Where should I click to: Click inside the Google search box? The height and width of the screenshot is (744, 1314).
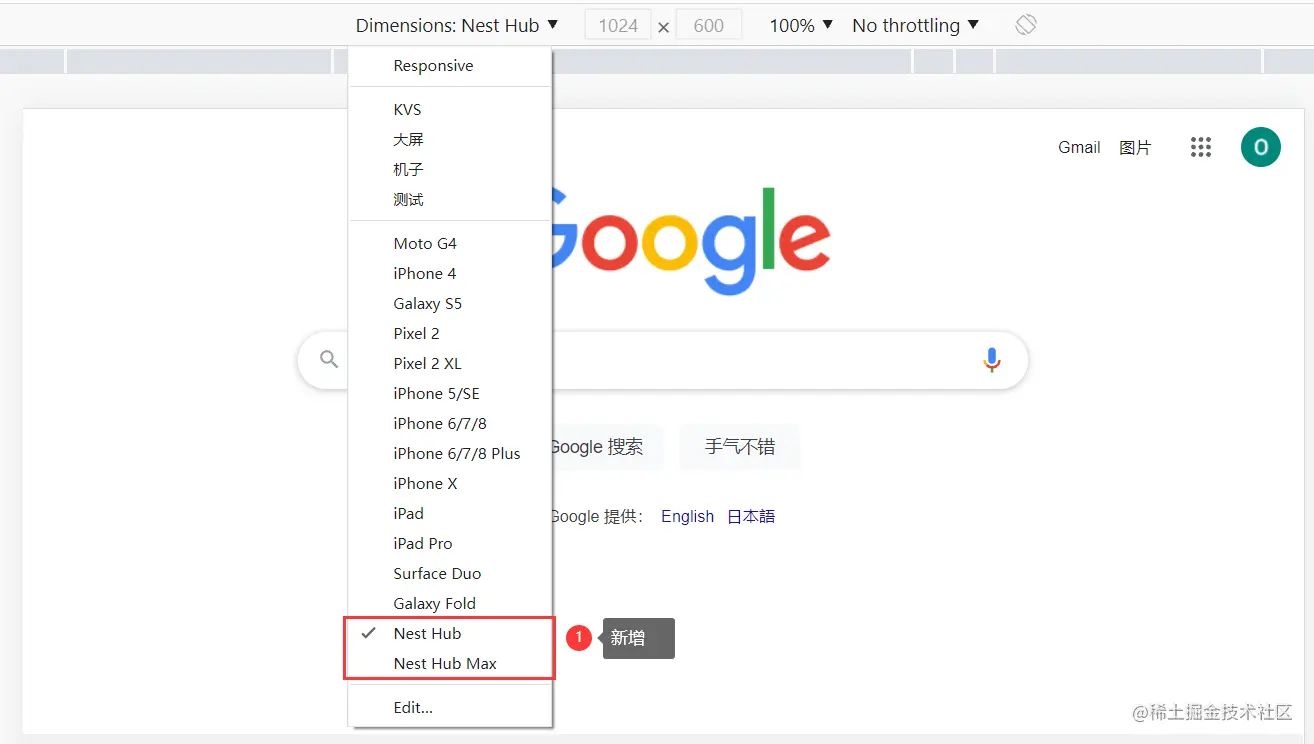[x=663, y=360]
